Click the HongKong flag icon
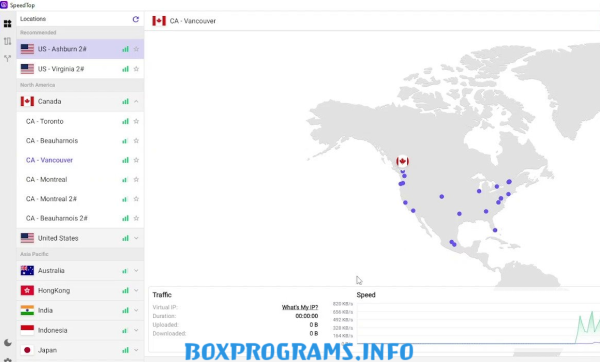 pos(27,290)
